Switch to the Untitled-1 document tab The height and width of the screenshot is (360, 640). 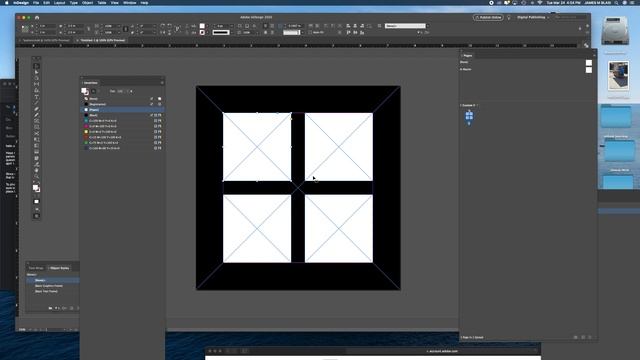coord(102,40)
